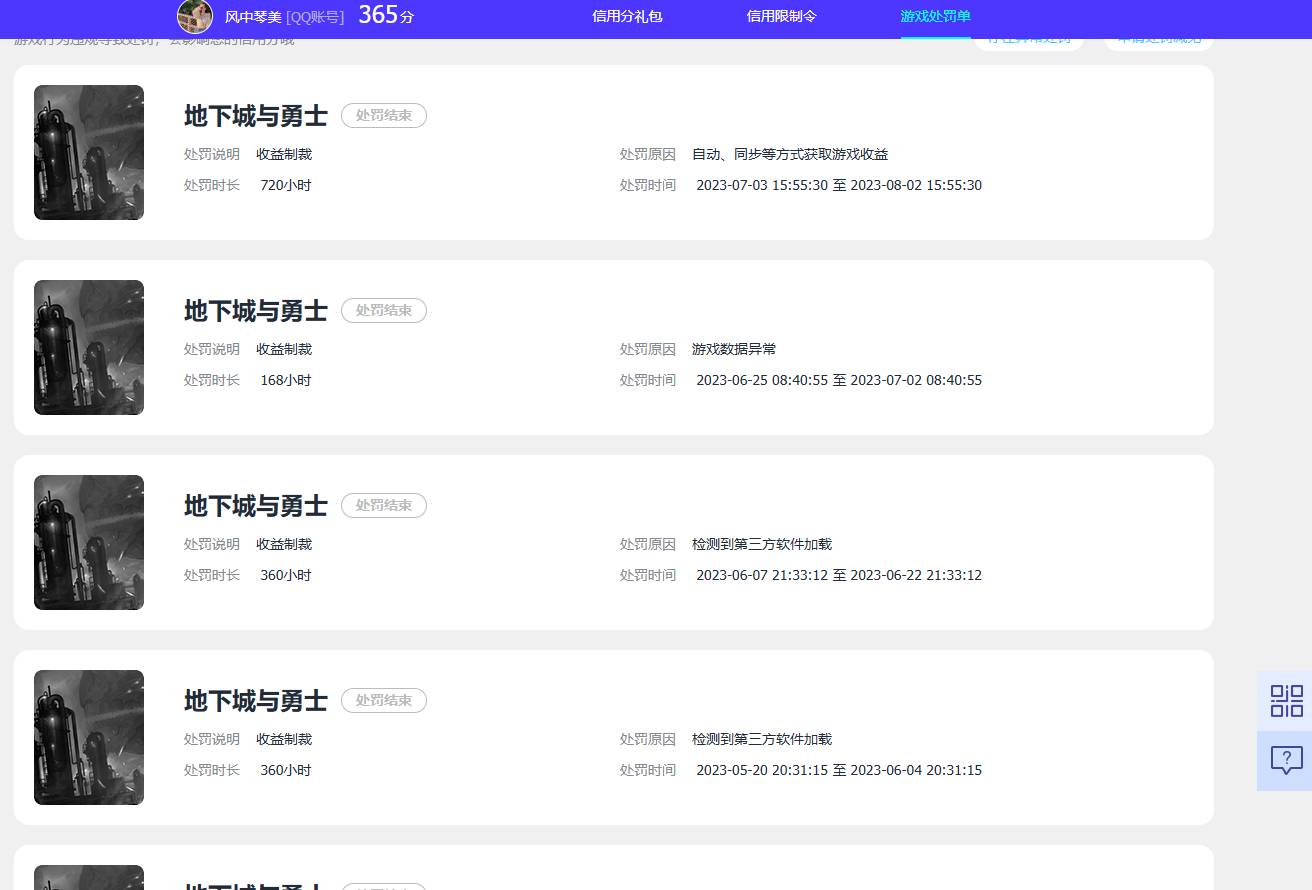This screenshot has width=1312, height=890.
Task: Open the QR code side widget
Action: point(1286,701)
